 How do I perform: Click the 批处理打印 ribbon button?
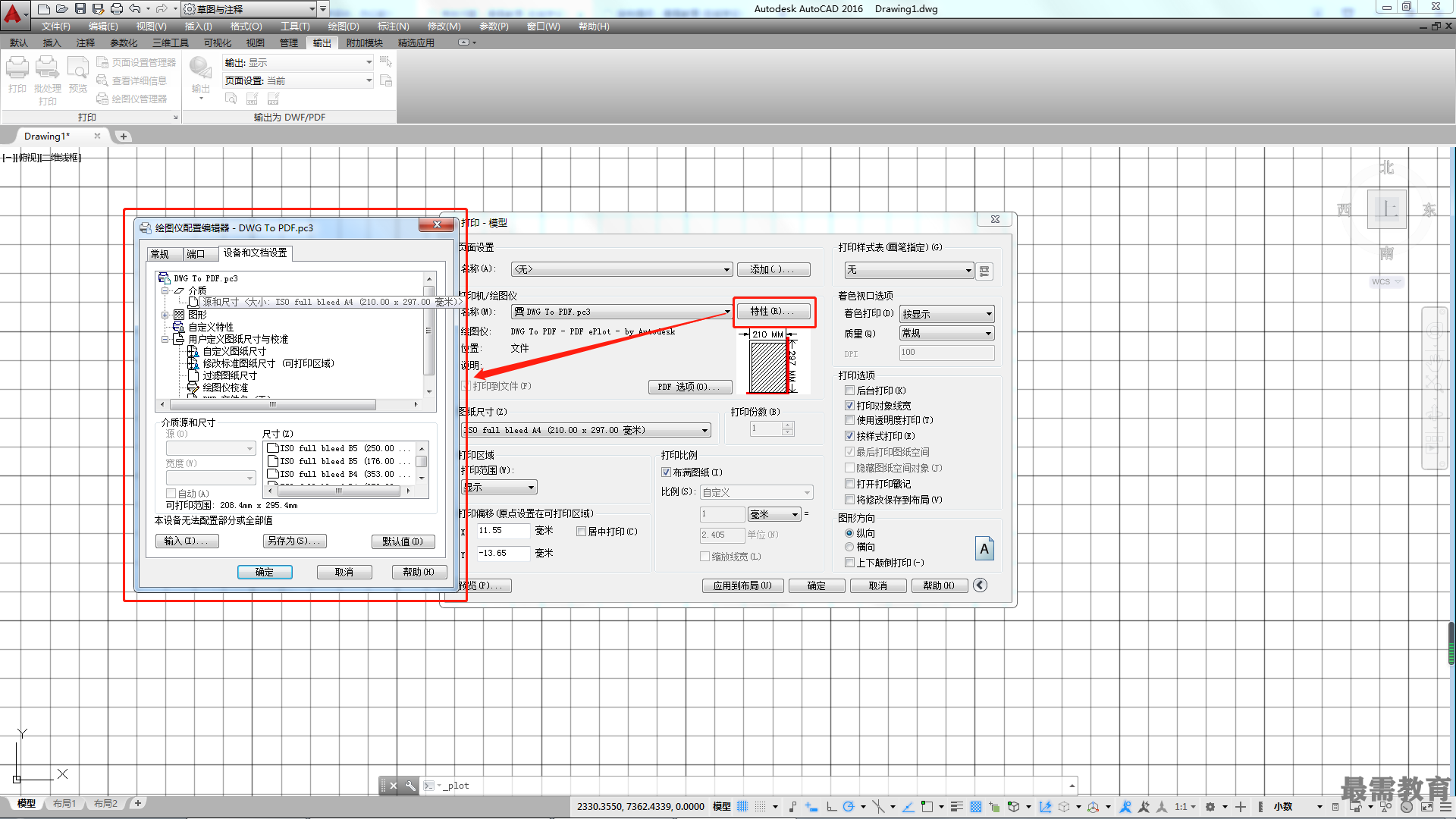[x=47, y=80]
